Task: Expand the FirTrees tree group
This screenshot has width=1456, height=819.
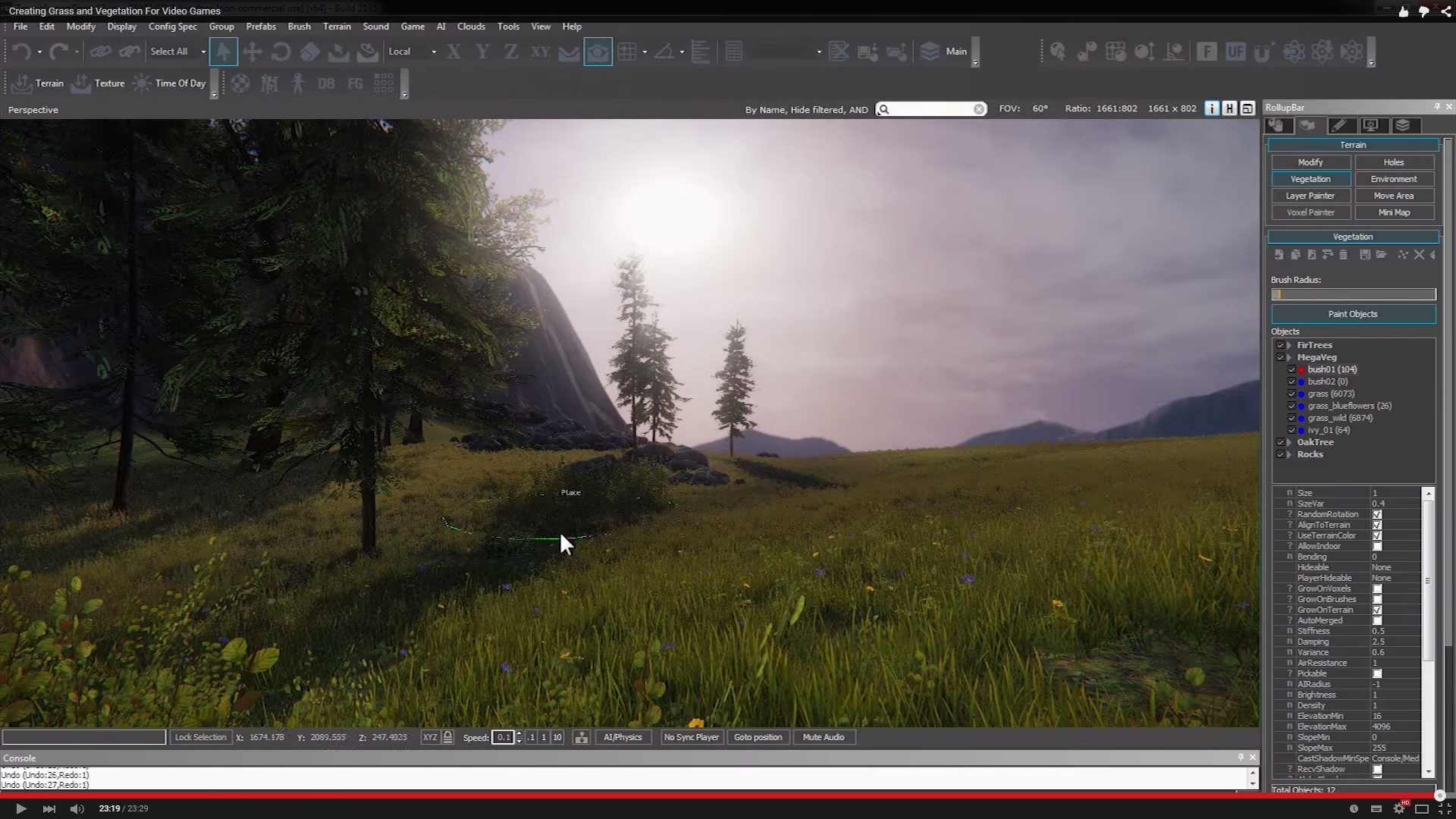Action: tap(1289, 345)
